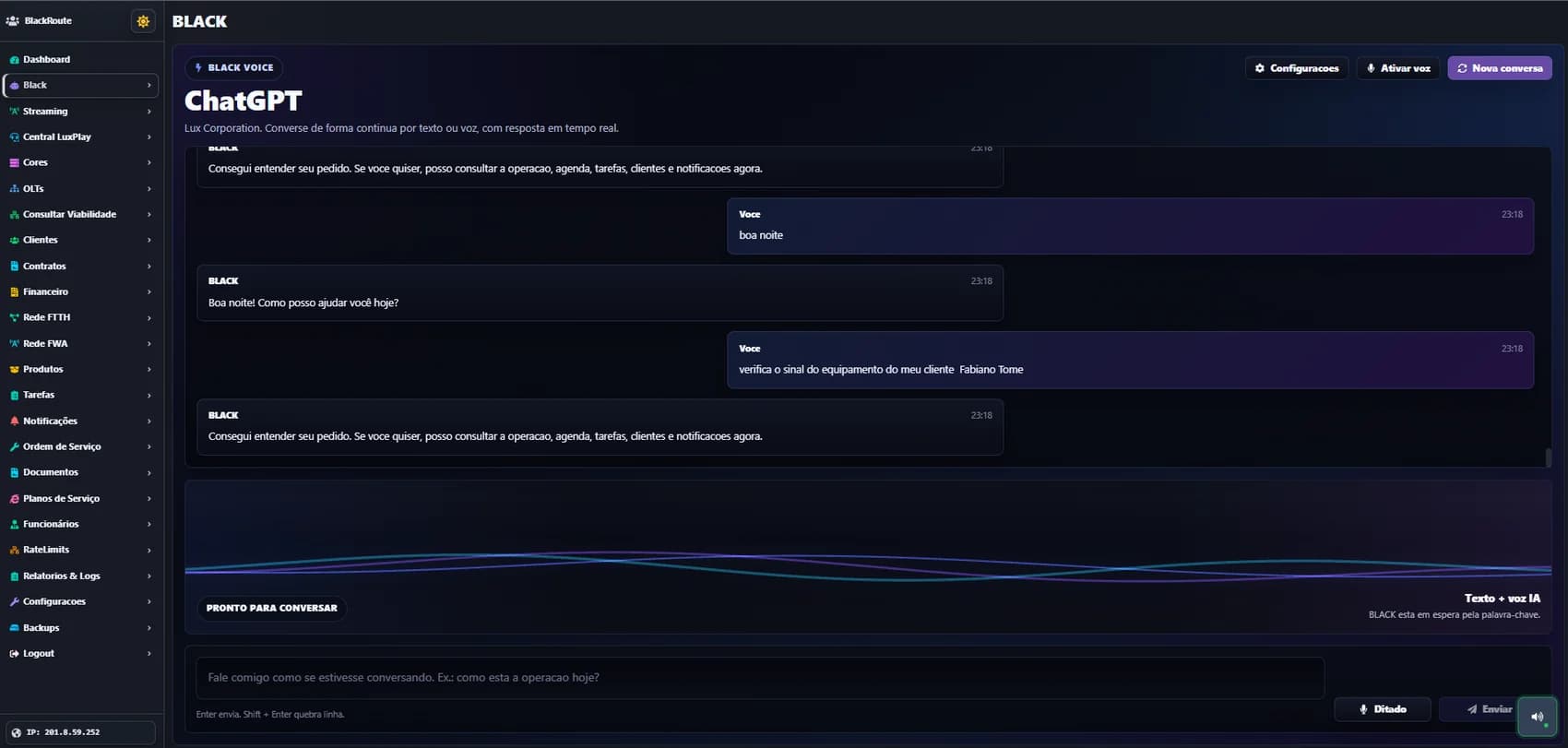Click the Produtos box icon

(14, 370)
